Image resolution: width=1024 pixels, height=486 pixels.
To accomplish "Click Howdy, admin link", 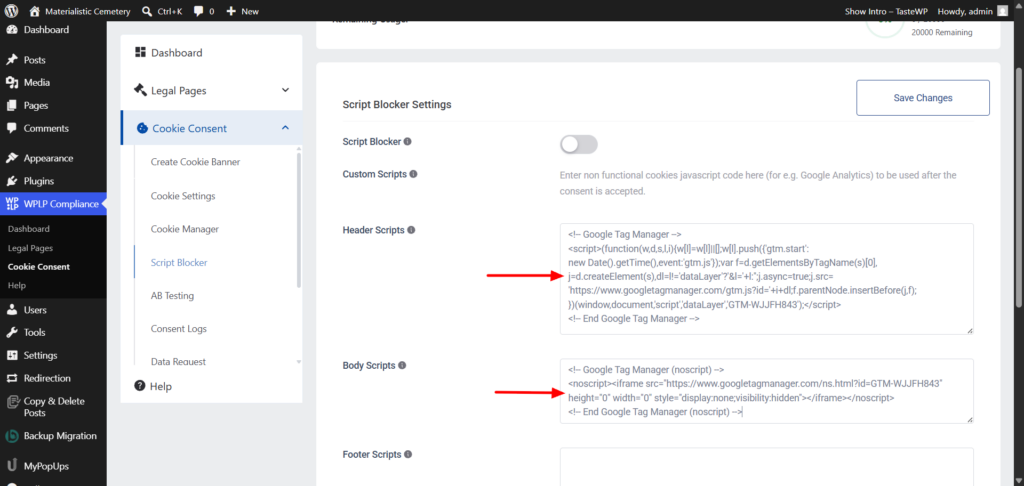I will [965, 11].
